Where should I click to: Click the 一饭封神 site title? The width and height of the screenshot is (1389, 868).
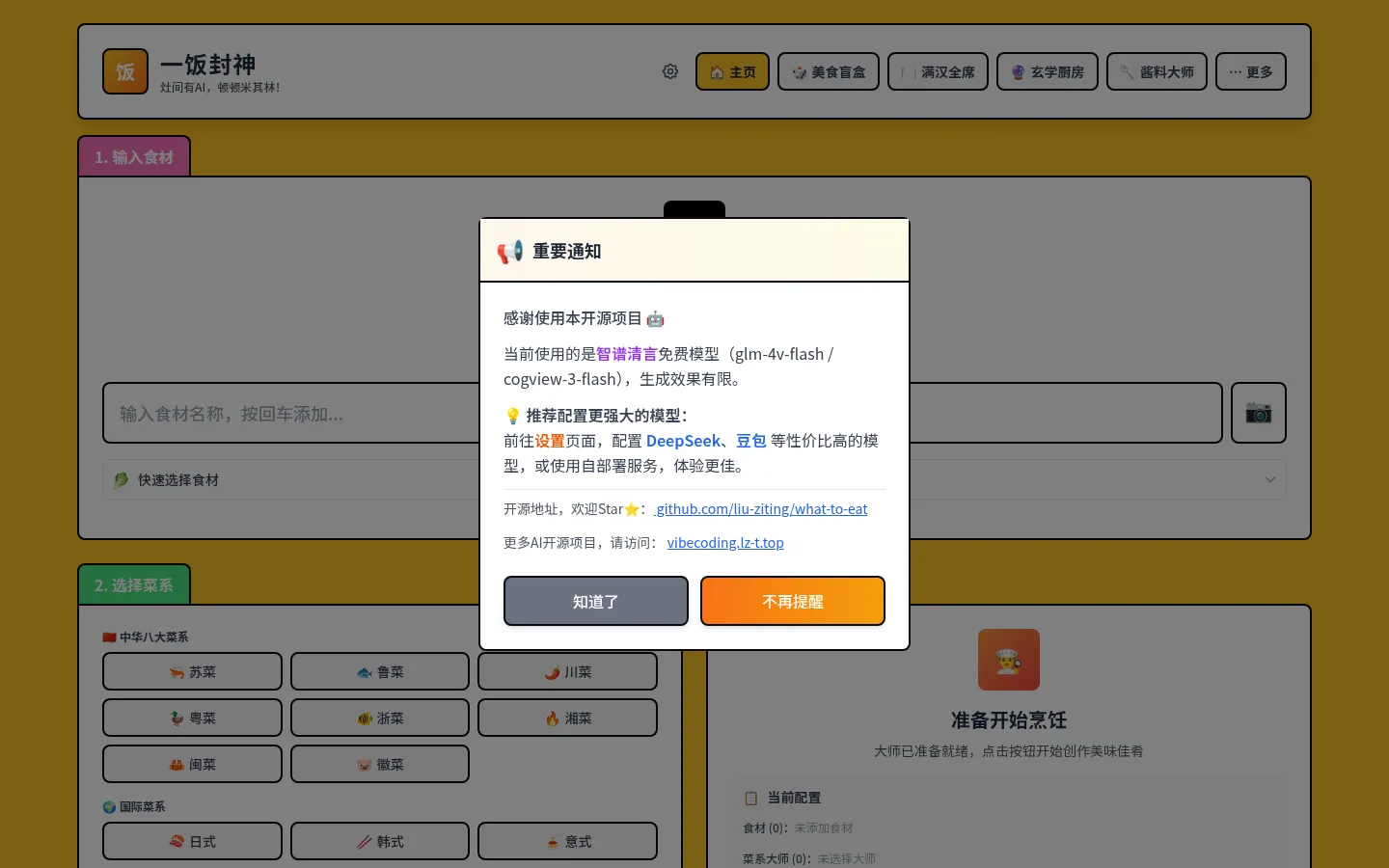[208, 65]
